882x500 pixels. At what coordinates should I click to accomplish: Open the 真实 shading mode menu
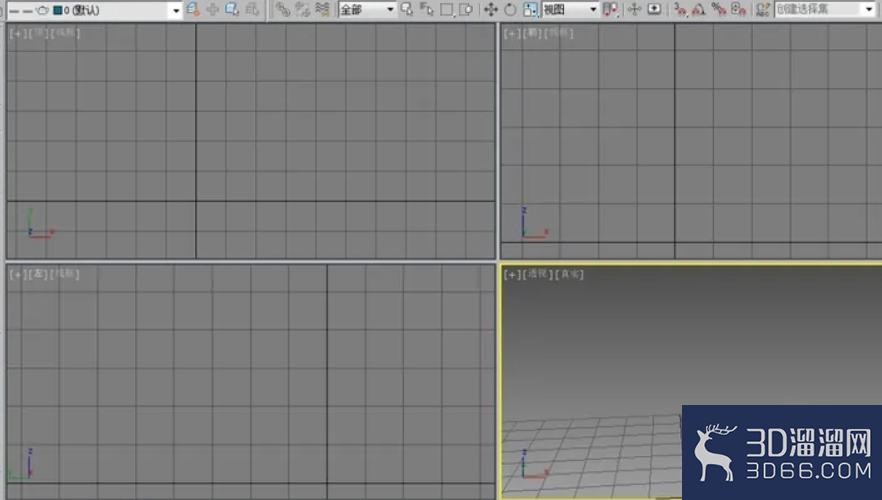[569, 274]
